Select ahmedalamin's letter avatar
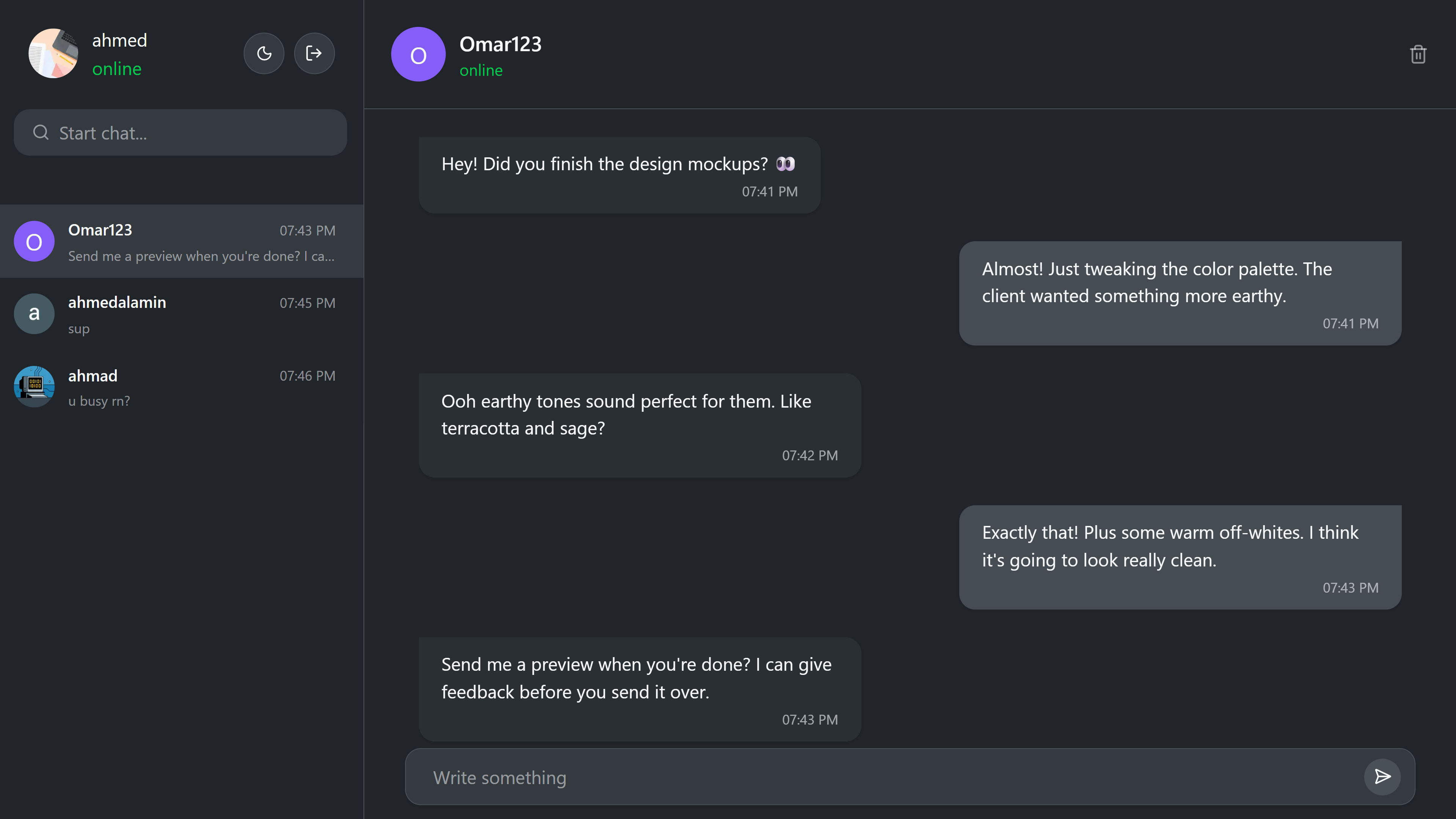 point(33,313)
